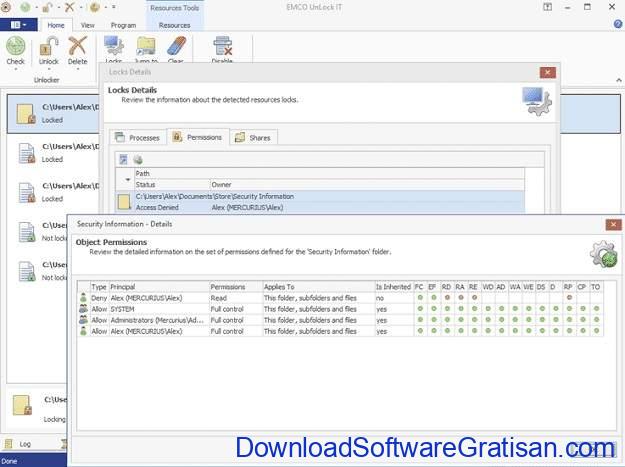The width and height of the screenshot is (625, 467).
Task: Click the group icon of the Administrators row
Action: 83,320
